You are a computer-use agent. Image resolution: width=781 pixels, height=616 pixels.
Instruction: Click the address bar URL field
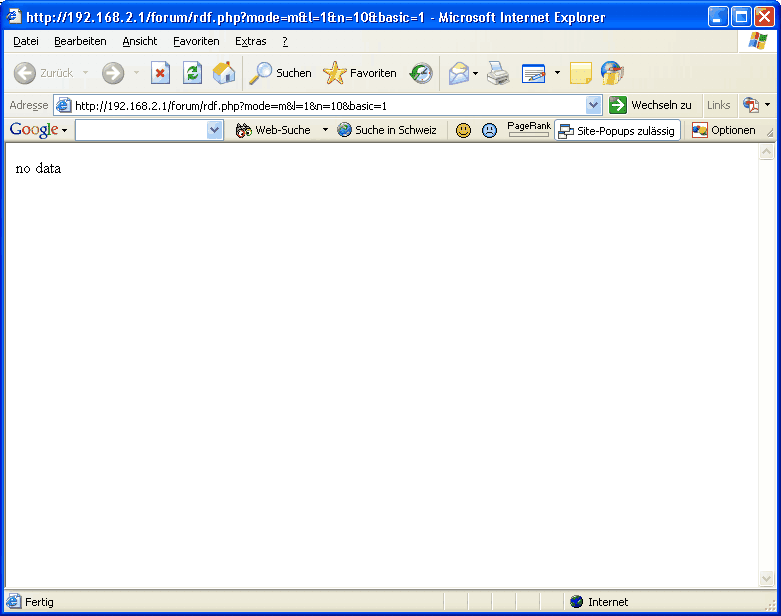coord(329,106)
